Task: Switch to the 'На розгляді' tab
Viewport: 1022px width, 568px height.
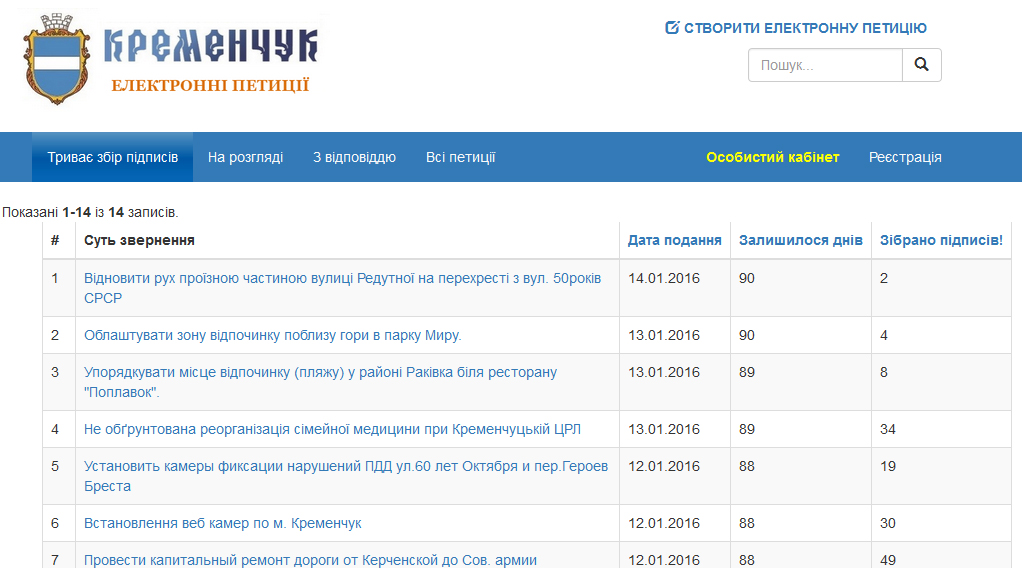Action: tap(245, 157)
